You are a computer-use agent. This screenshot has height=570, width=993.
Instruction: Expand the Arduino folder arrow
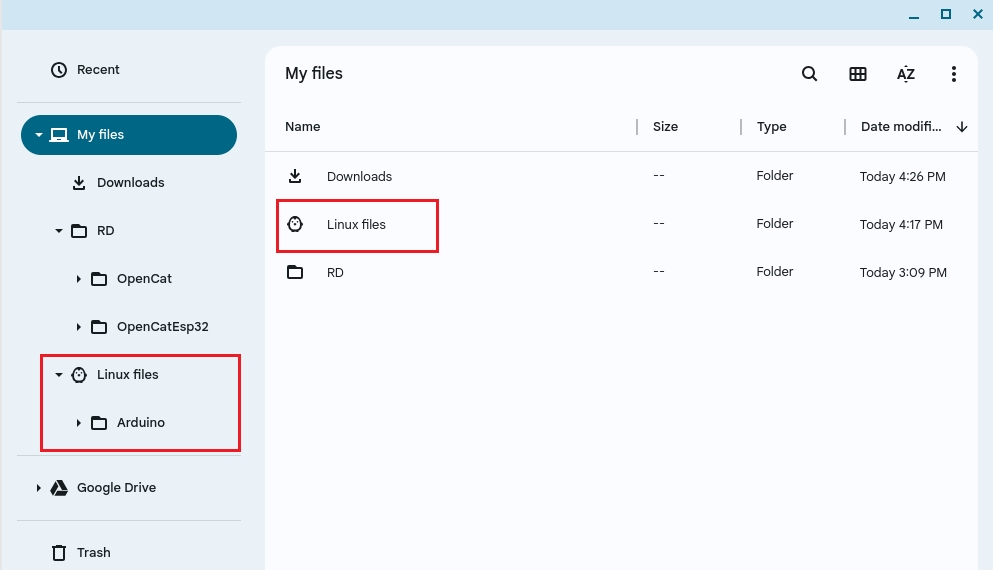[79, 423]
